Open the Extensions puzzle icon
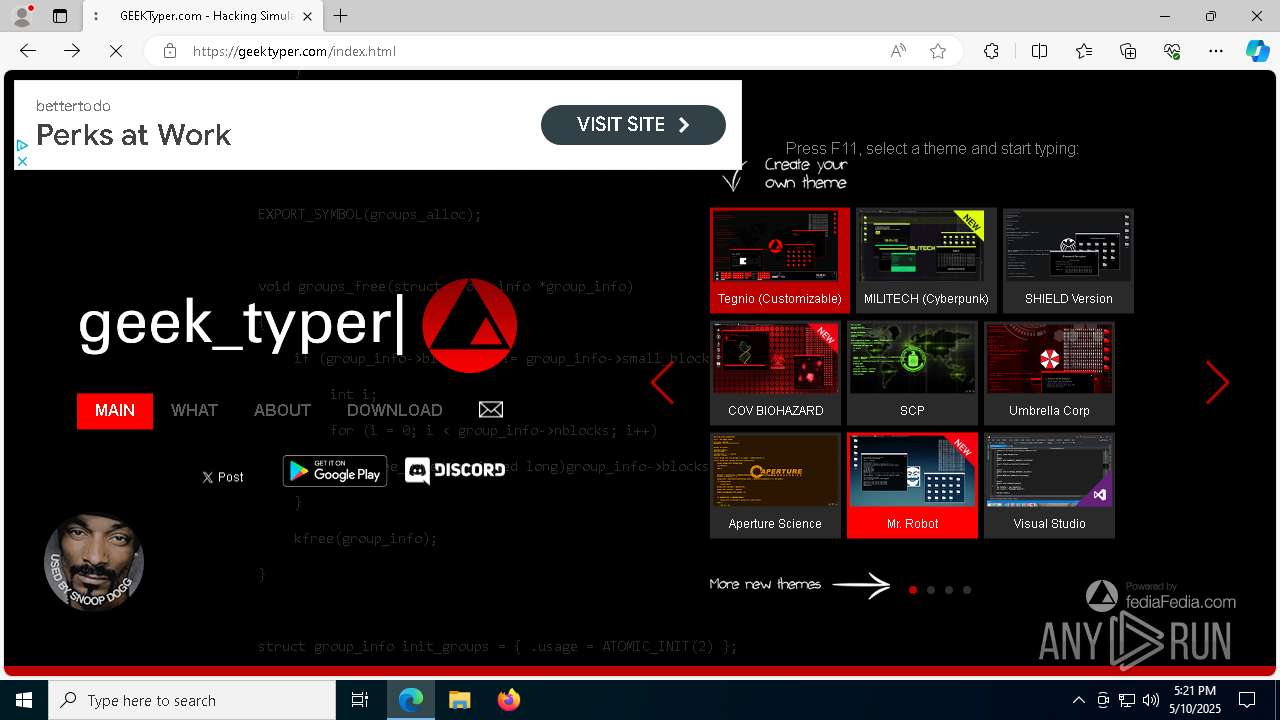 pyautogui.click(x=991, y=51)
